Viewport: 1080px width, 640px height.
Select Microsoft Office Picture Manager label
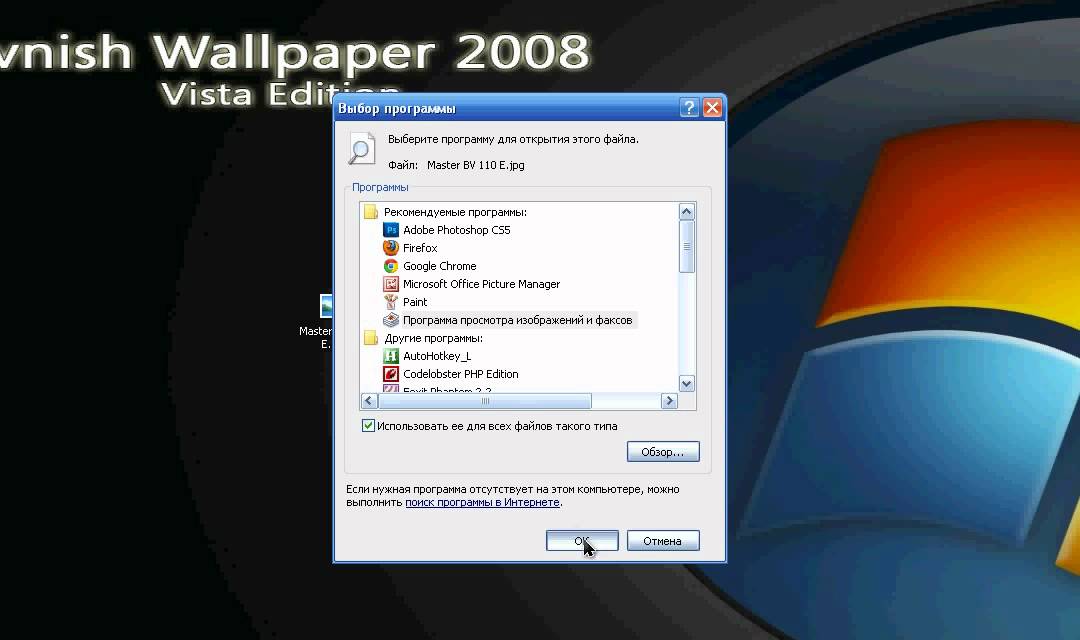(x=481, y=284)
